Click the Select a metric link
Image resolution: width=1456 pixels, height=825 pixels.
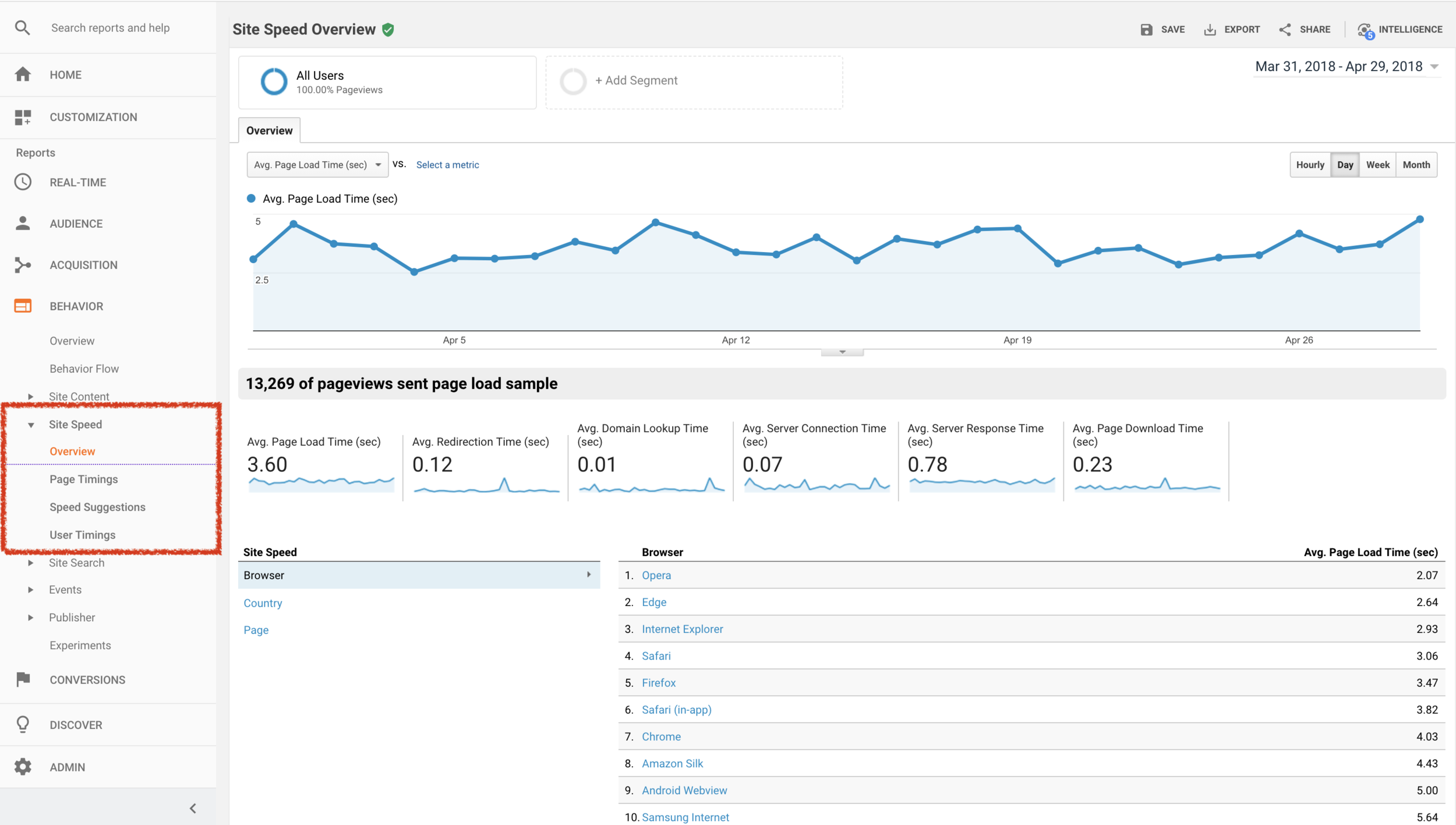(447, 165)
